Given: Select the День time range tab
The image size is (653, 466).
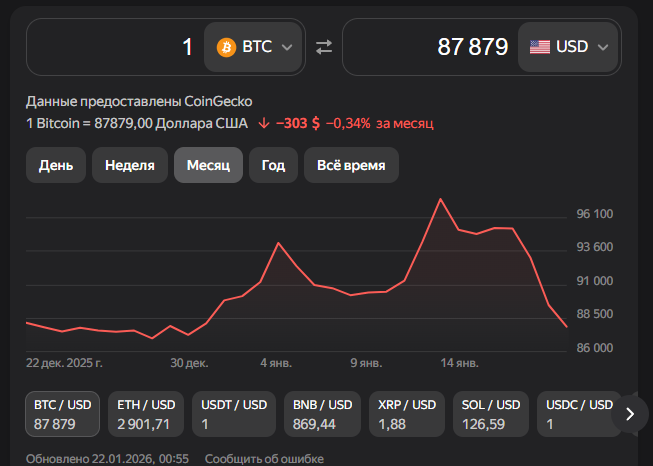Looking at the screenshot, I should [56, 165].
